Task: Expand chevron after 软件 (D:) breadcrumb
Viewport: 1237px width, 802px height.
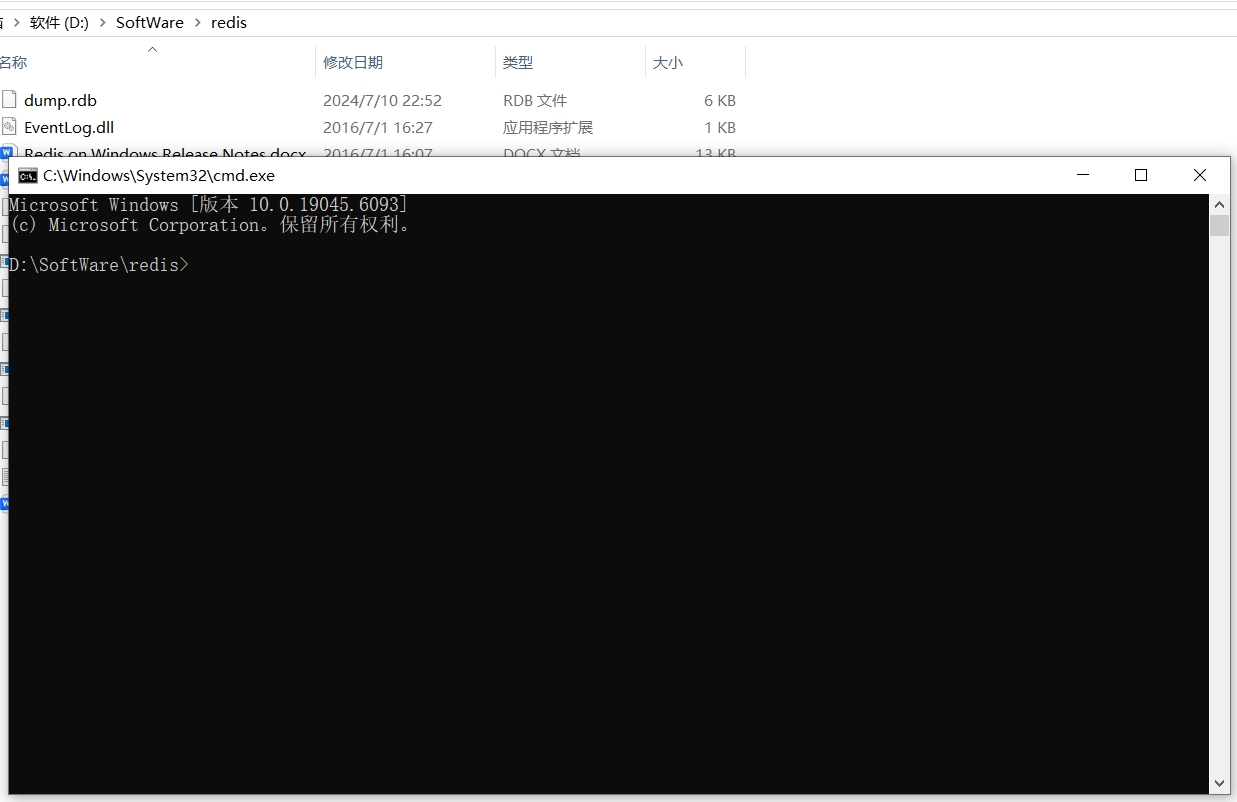Action: pyautogui.click(x=103, y=22)
